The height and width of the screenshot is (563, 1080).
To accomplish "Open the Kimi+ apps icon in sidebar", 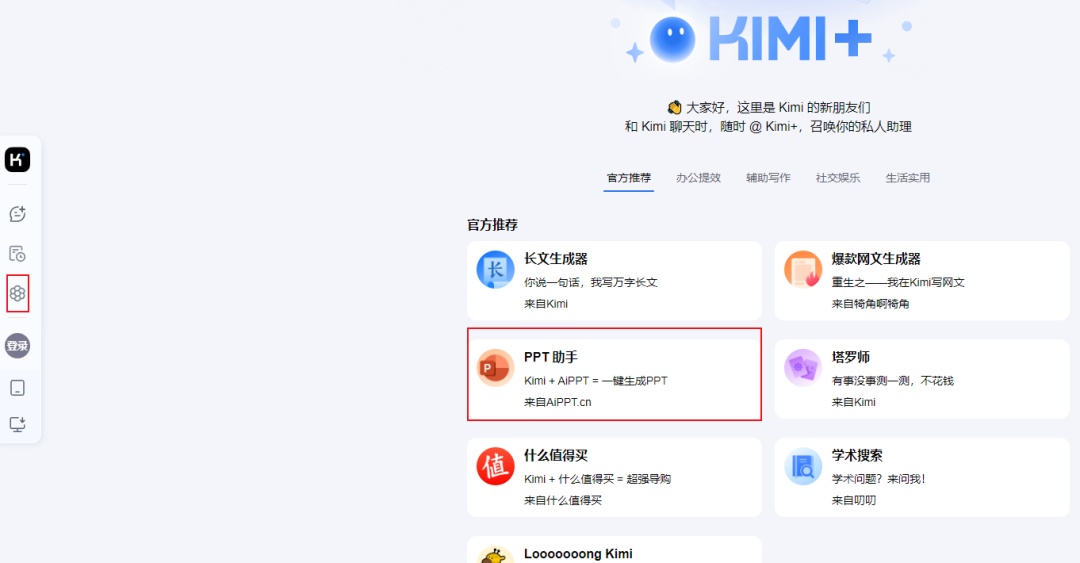I will pos(17,294).
